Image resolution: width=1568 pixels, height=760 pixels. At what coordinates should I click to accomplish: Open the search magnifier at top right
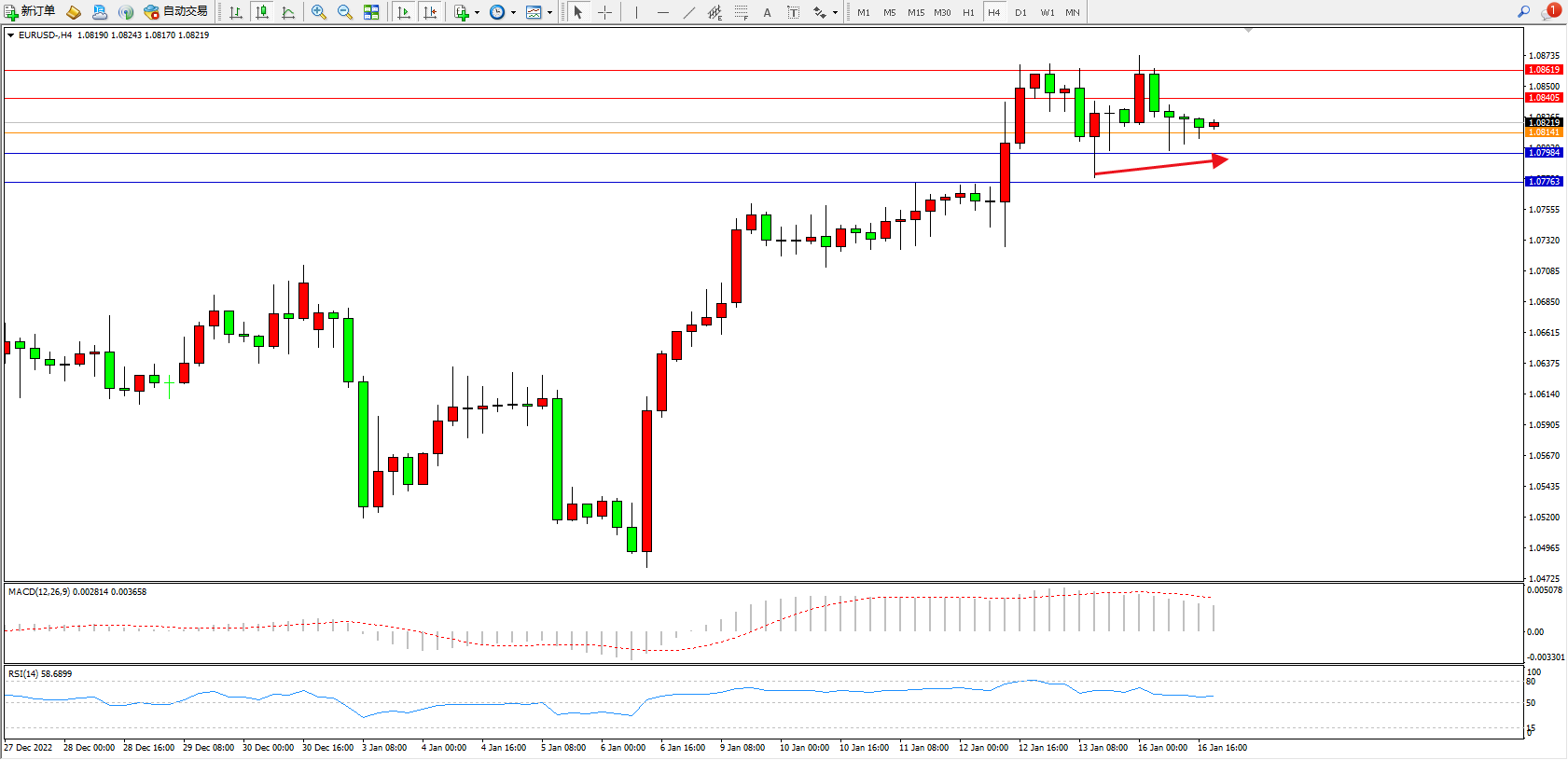click(1523, 12)
